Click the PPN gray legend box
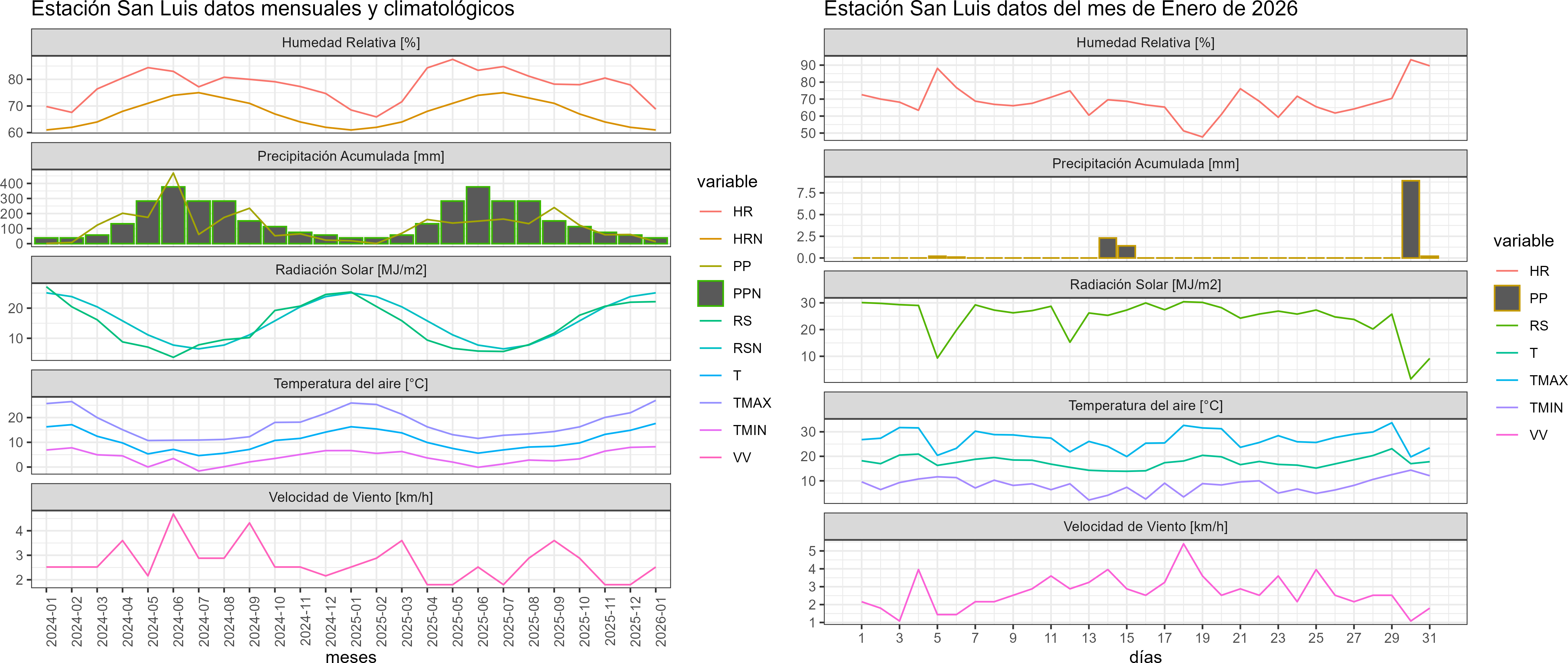Screen dimensions: 1568x663 [710, 293]
